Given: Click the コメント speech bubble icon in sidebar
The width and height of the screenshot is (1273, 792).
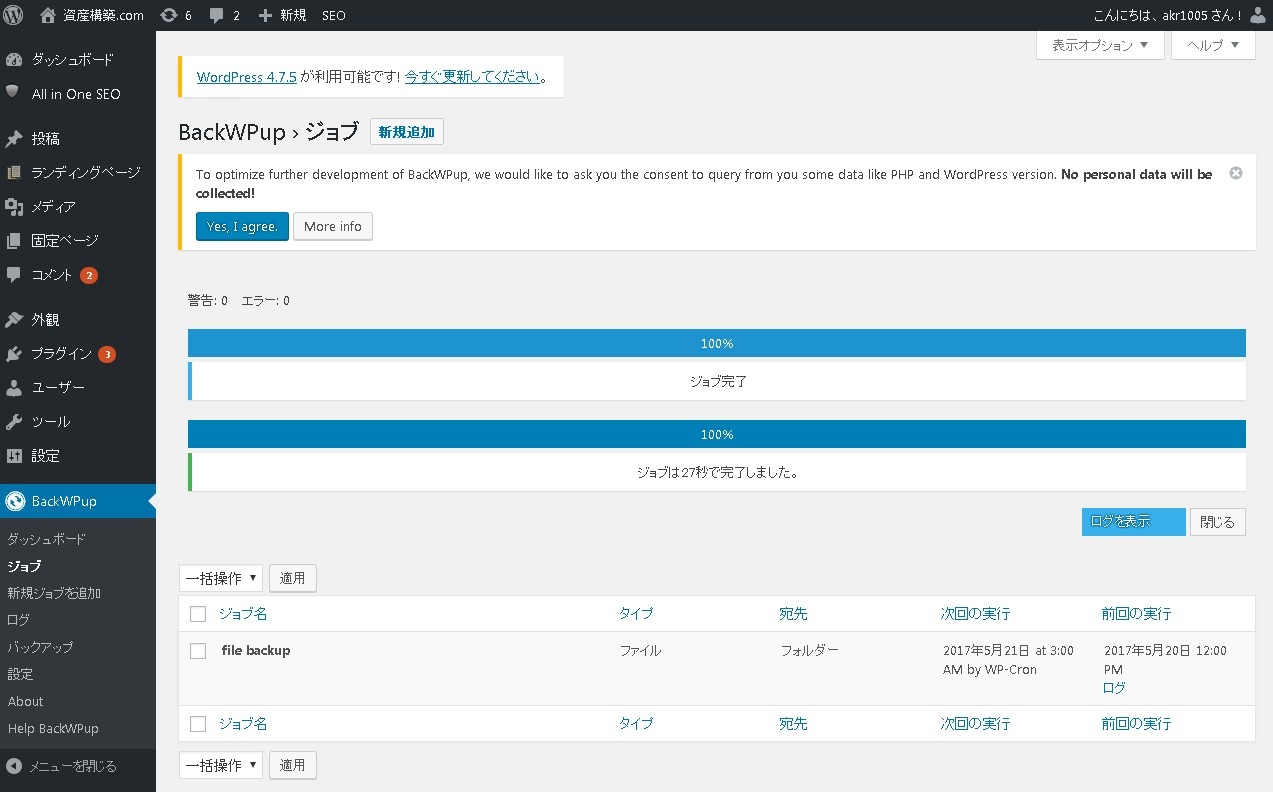Looking at the screenshot, I should coord(14,275).
